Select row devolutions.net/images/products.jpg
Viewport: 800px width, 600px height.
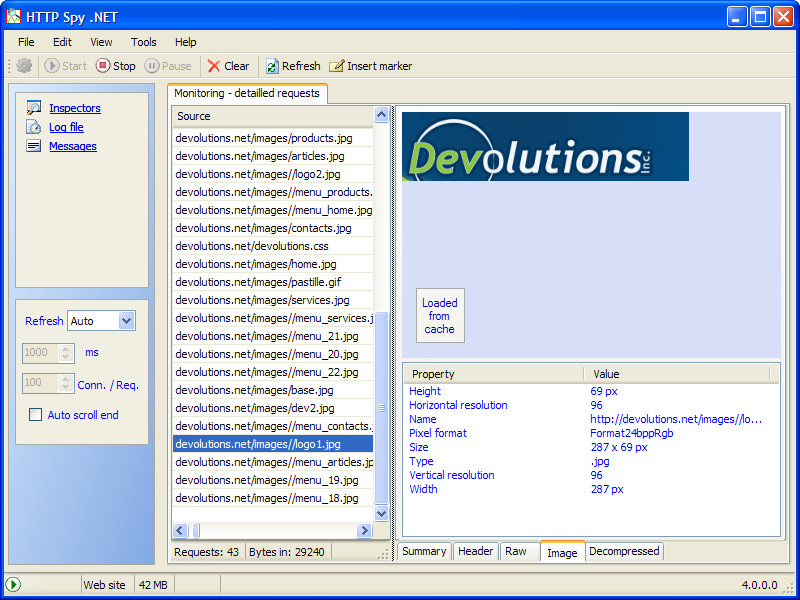click(x=272, y=138)
